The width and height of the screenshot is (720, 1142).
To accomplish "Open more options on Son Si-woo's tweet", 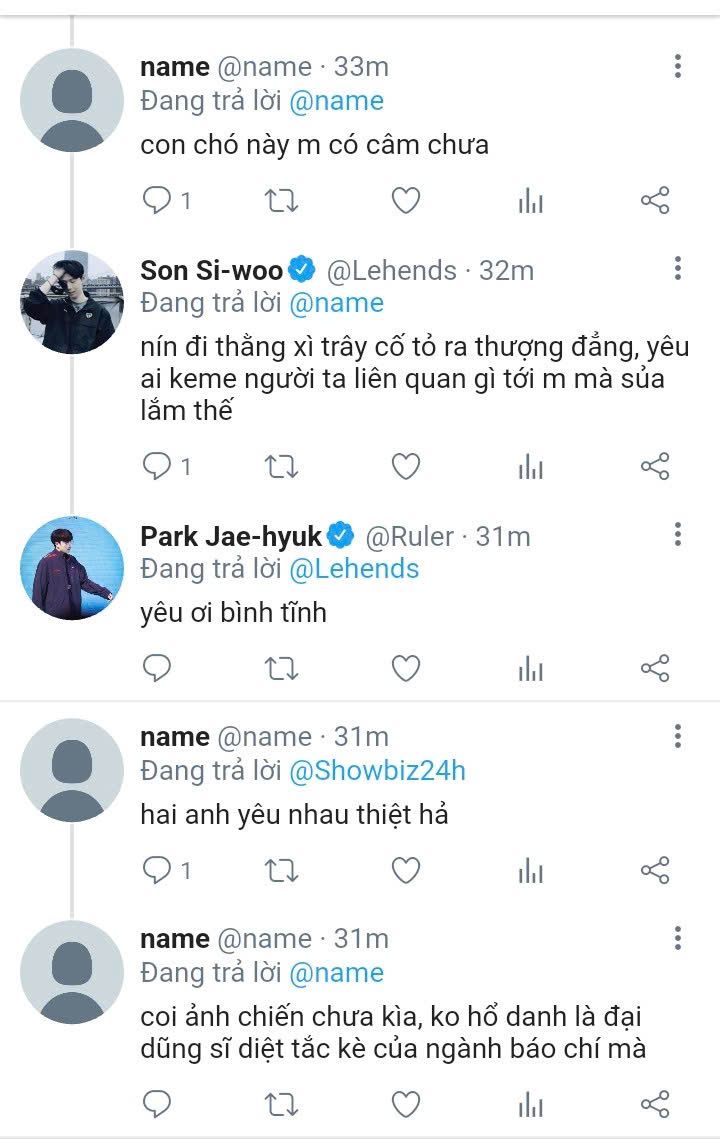I will click(678, 268).
